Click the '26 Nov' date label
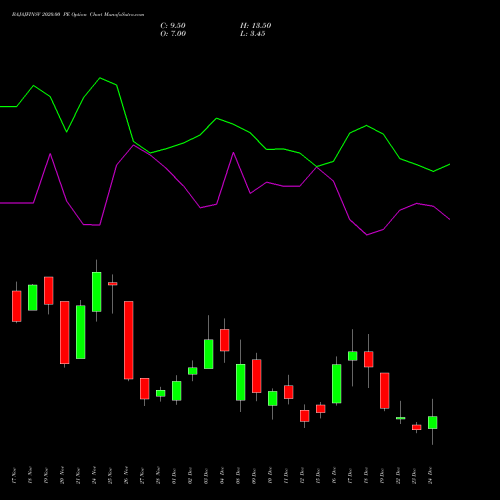 [126, 475]
